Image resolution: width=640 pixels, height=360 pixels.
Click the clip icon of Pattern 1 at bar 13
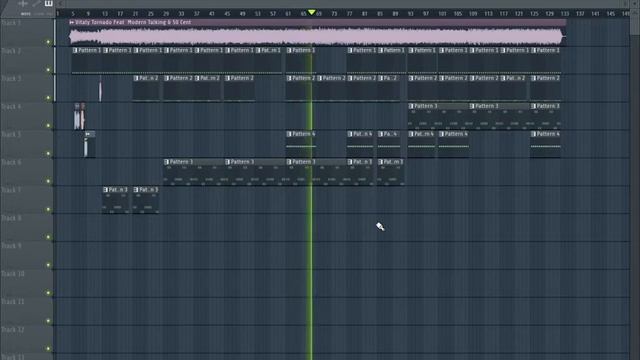pos(105,50)
